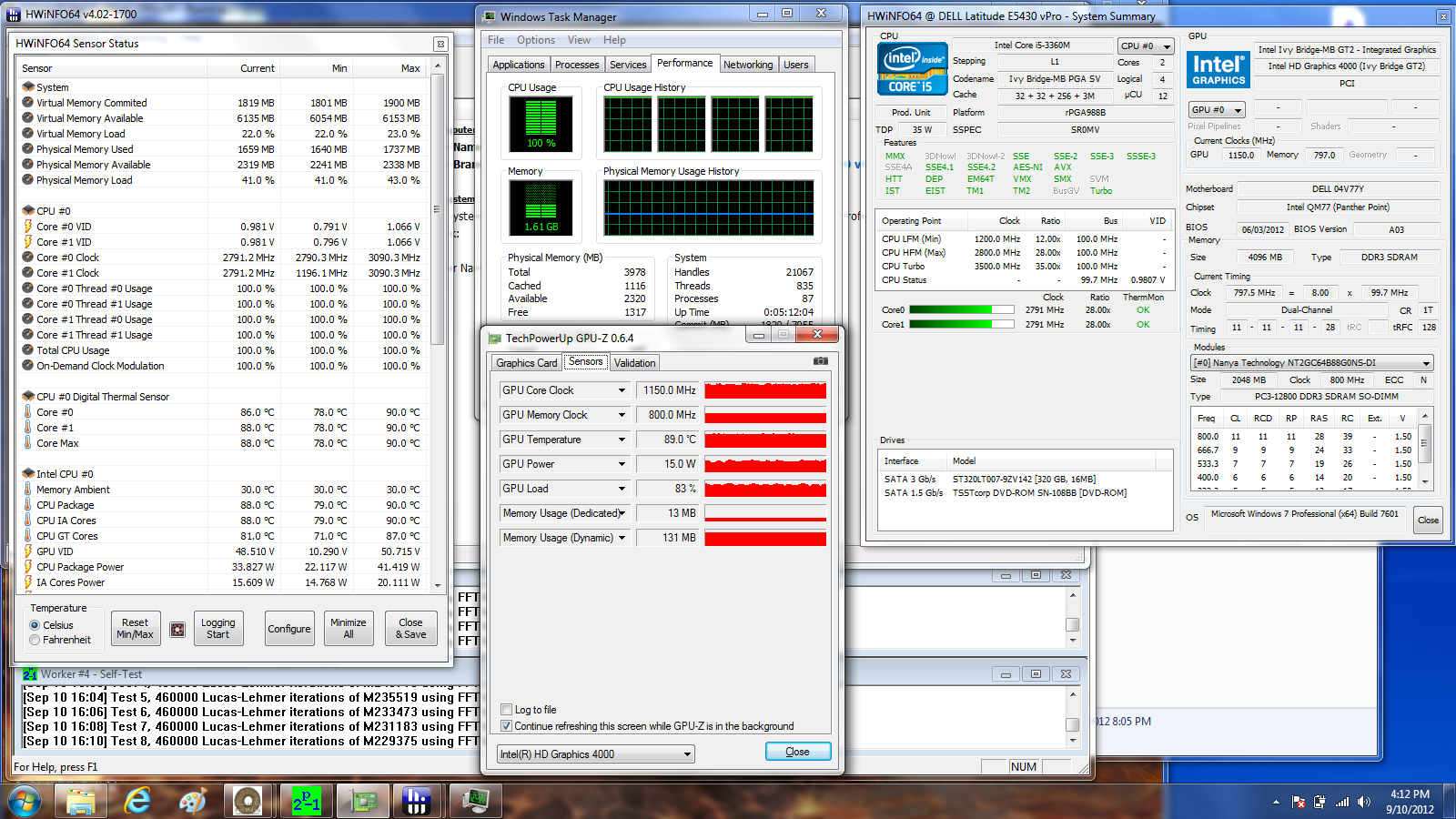Open the Windows Start menu orb
The width and height of the screenshot is (1456, 819).
25,802
